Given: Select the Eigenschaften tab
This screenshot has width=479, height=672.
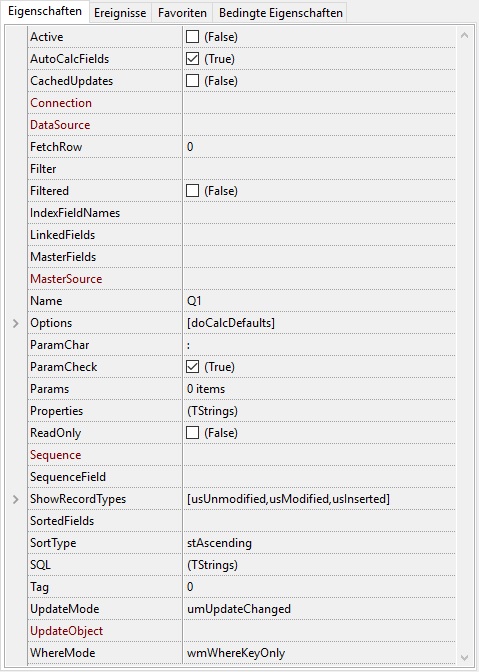Looking at the screenshot, I should tap(45, 12).
